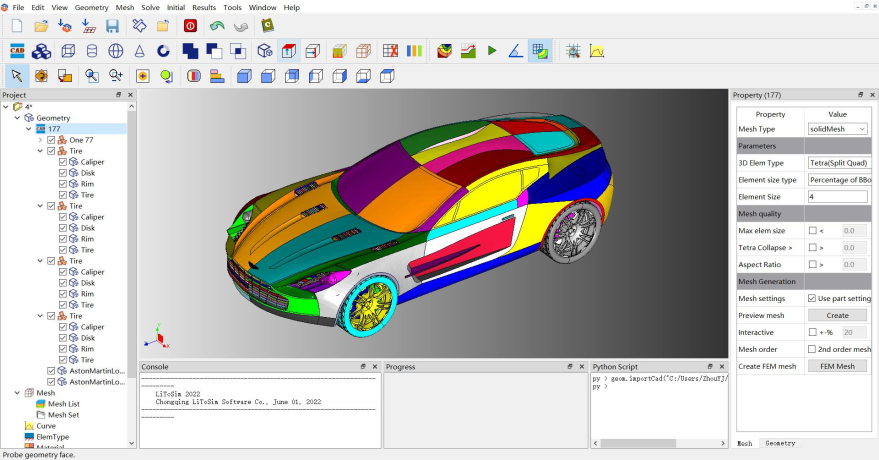Viewport: 879px width, 460px height.
Task: Close the Progress panel
Action: [582, 366]
